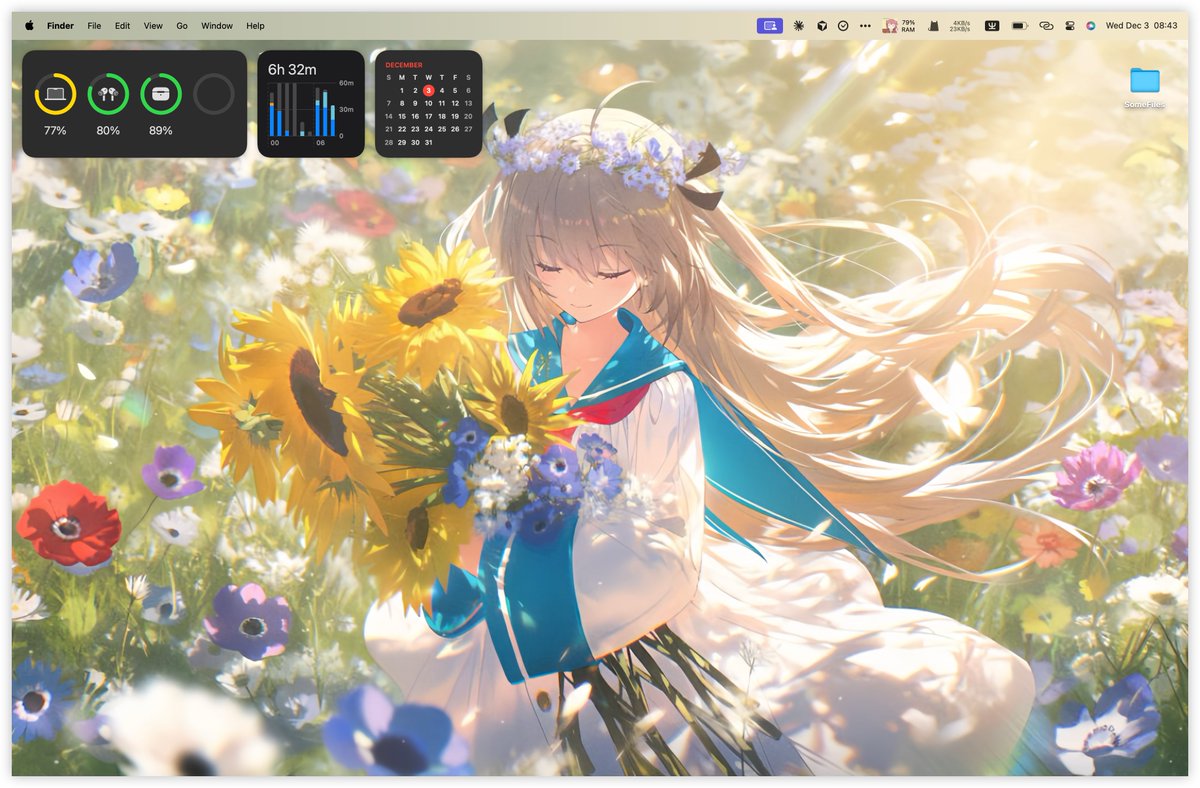Click the cube icon in menu bar

tap(821, 26)
